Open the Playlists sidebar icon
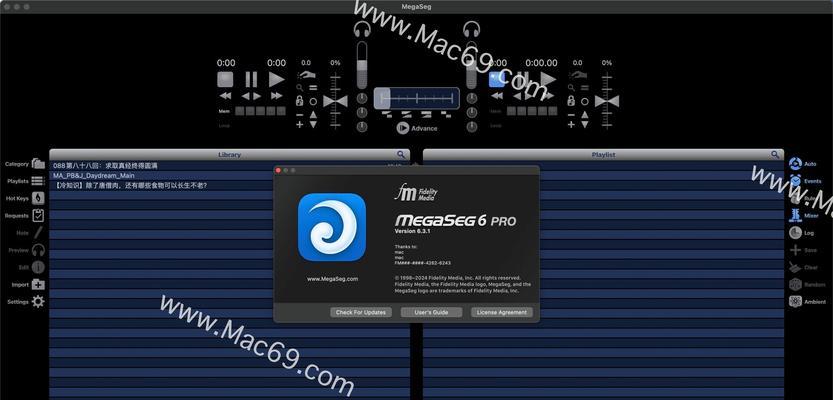The height and width of the screenshot is (400, 833). tap(38, 181)
